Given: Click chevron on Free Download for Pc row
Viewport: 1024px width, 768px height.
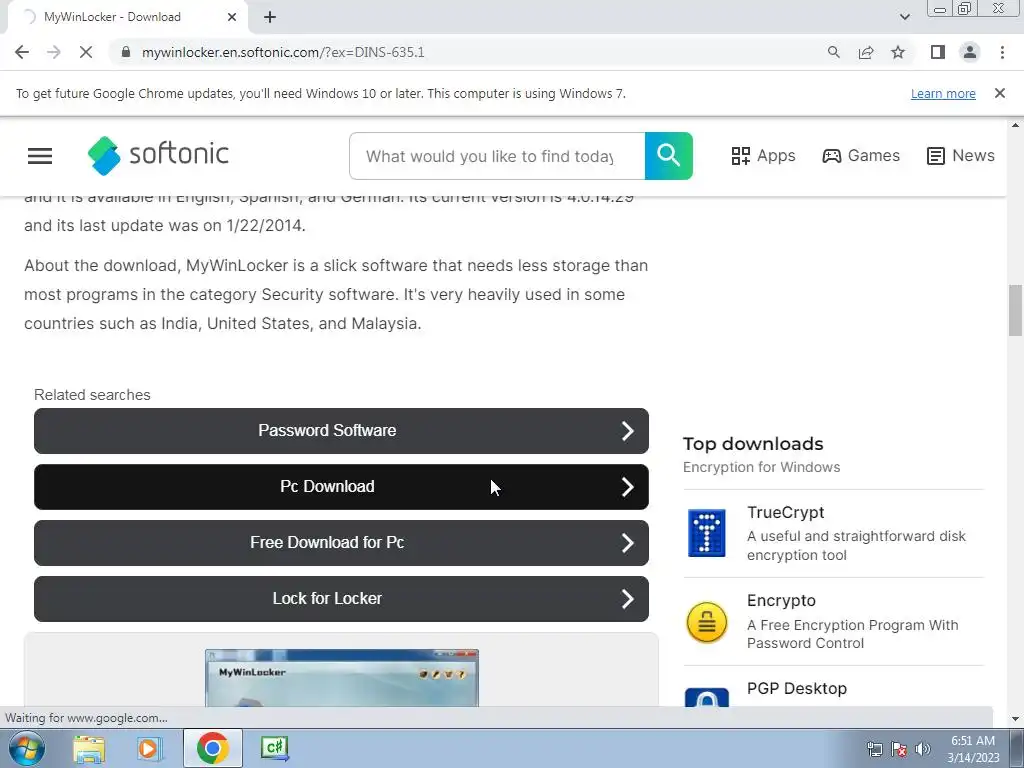Looking at the screenshot, I should [627, 543].
